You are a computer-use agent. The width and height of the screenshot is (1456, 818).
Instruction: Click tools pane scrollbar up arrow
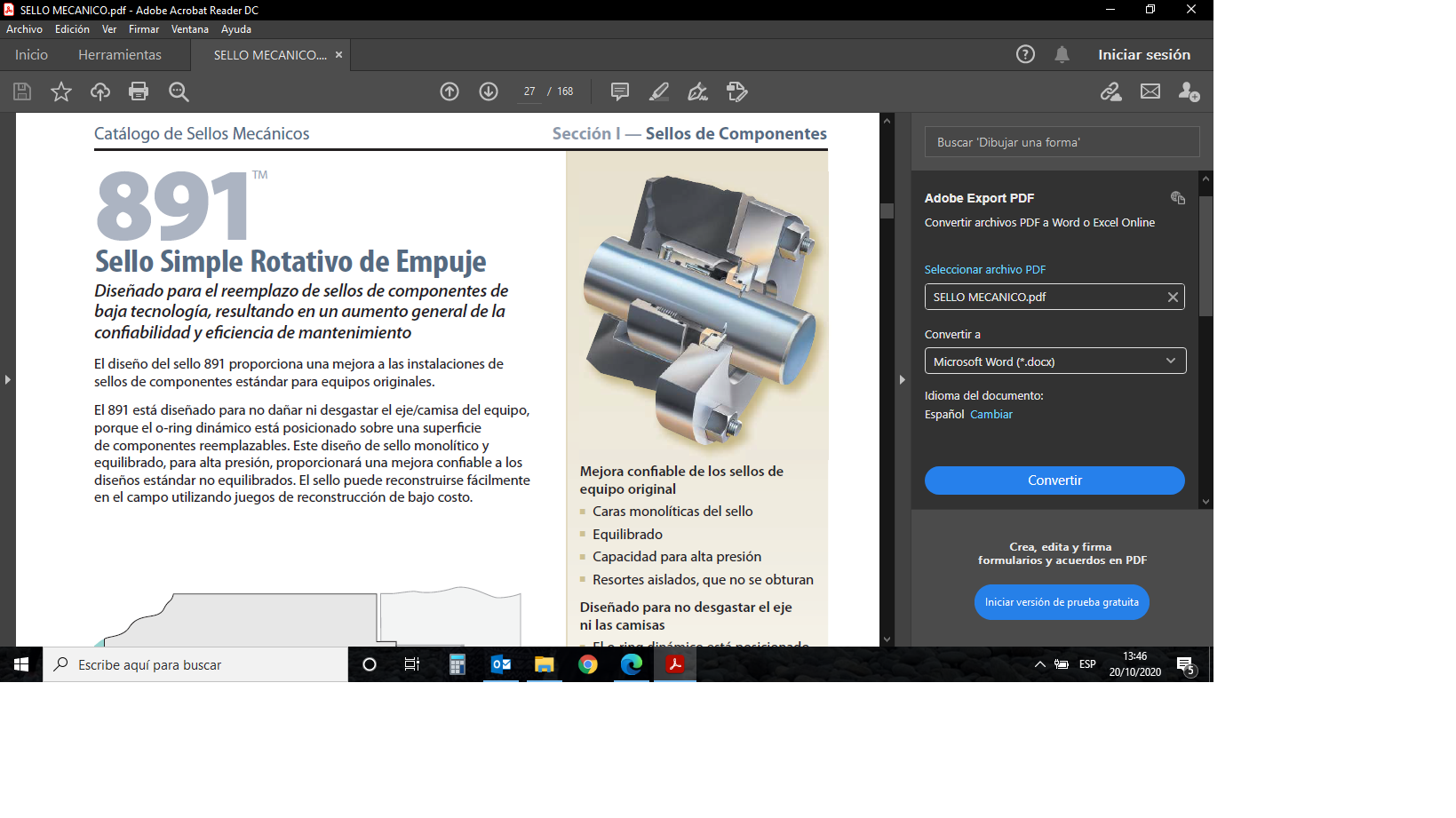click(x=1205, y=179)
